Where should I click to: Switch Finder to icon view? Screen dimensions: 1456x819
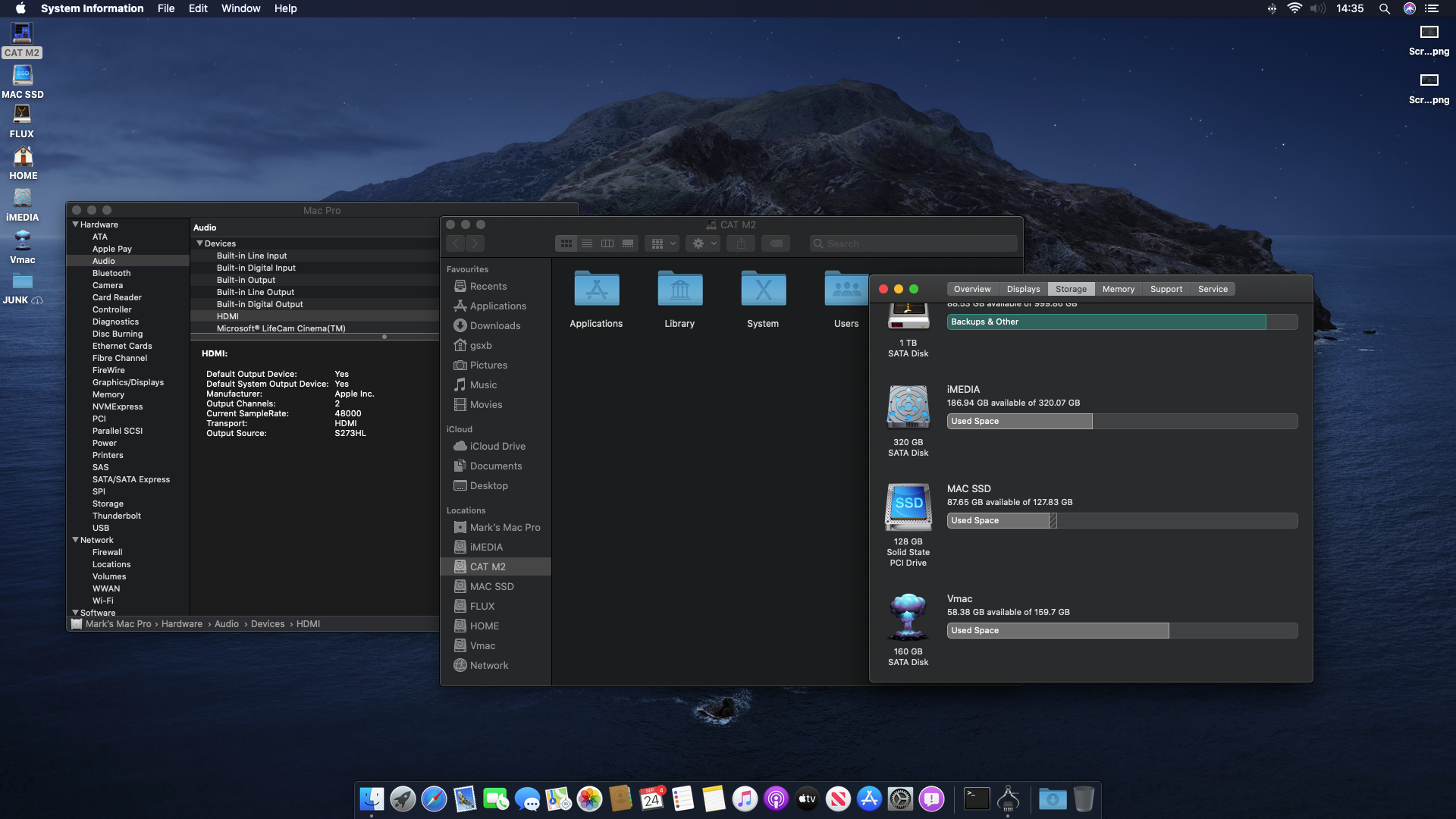point(566,243)
